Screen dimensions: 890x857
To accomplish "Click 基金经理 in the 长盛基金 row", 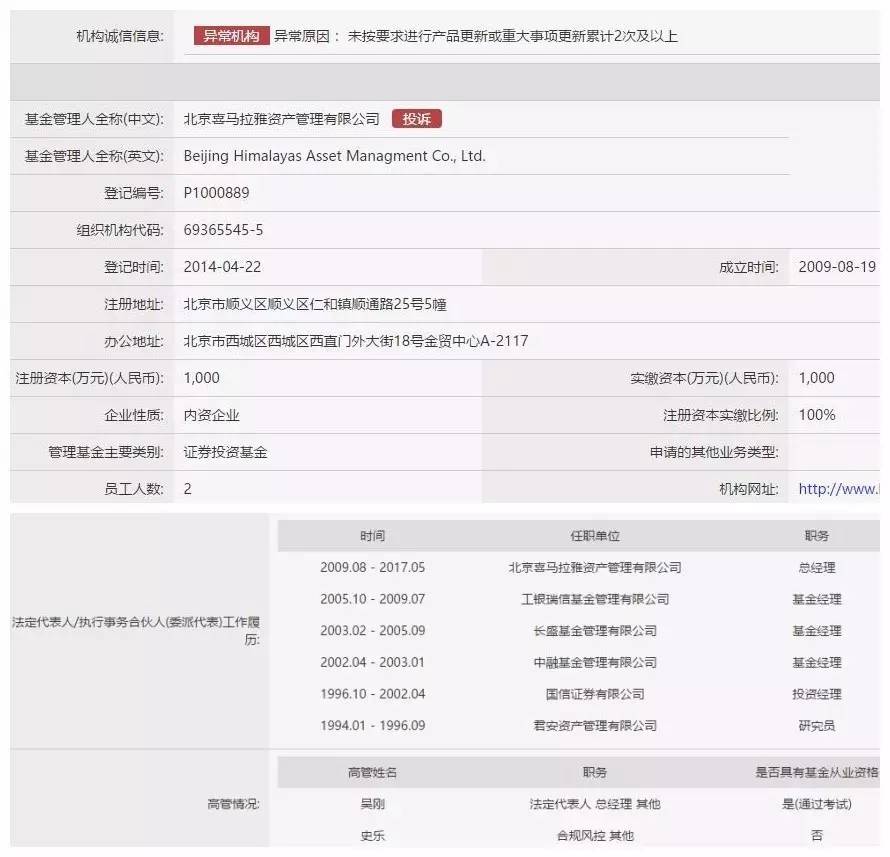I will [817, 631].
